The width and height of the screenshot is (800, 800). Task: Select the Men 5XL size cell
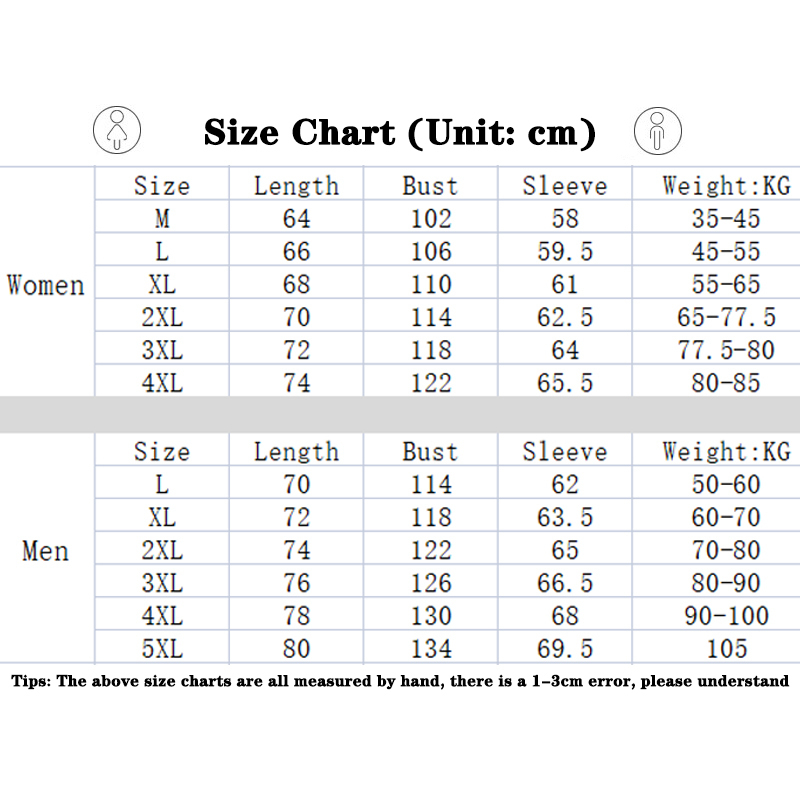pos(162,649)
